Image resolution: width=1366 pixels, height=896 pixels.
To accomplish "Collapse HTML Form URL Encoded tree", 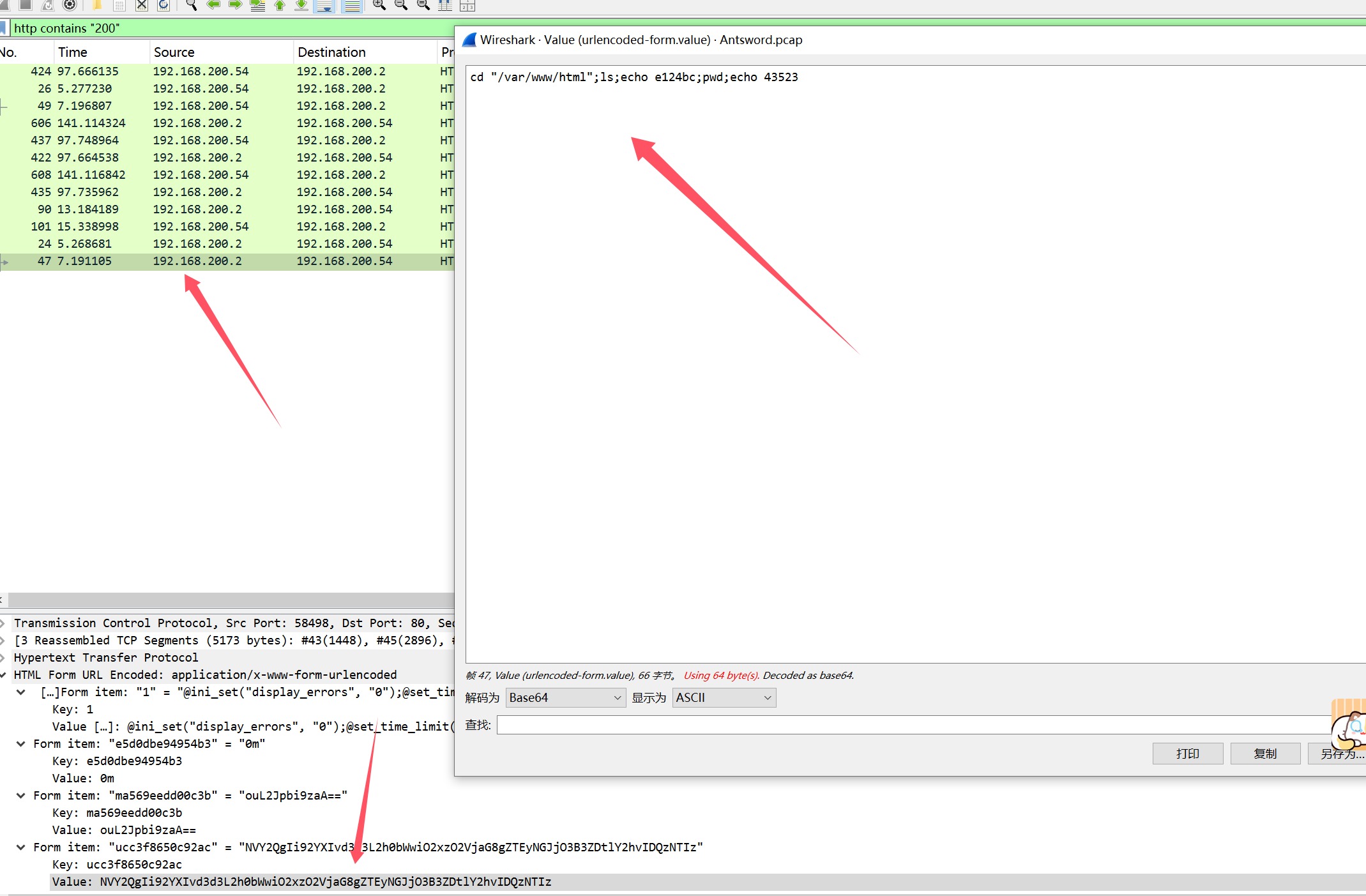I will pos(4,675).
